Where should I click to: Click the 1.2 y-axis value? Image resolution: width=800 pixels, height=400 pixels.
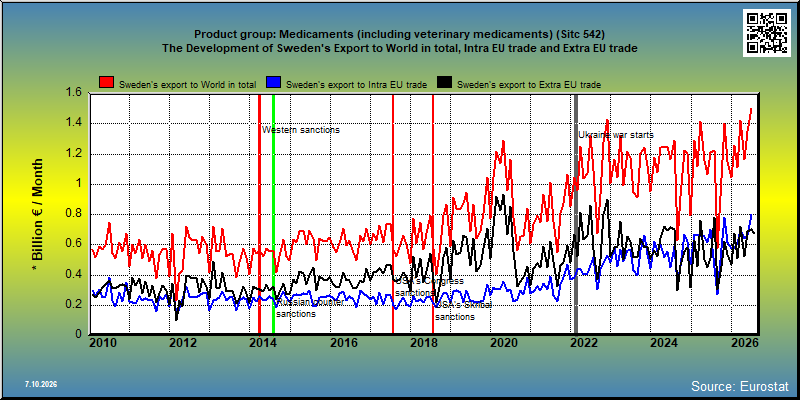(74, 154)
